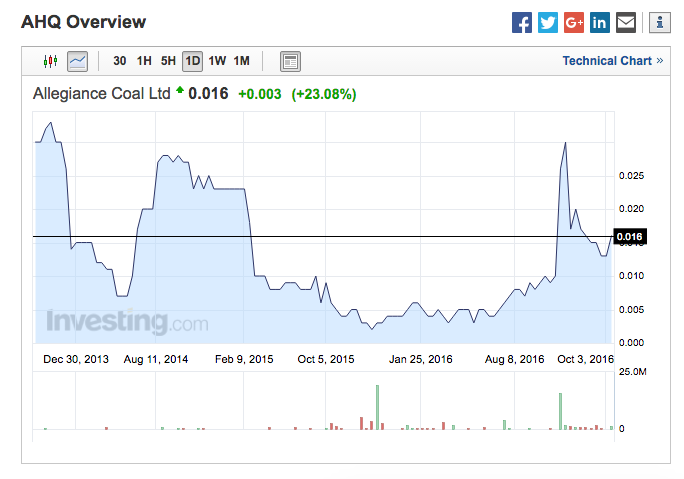Switch to area line chart view

coord(78,61)
